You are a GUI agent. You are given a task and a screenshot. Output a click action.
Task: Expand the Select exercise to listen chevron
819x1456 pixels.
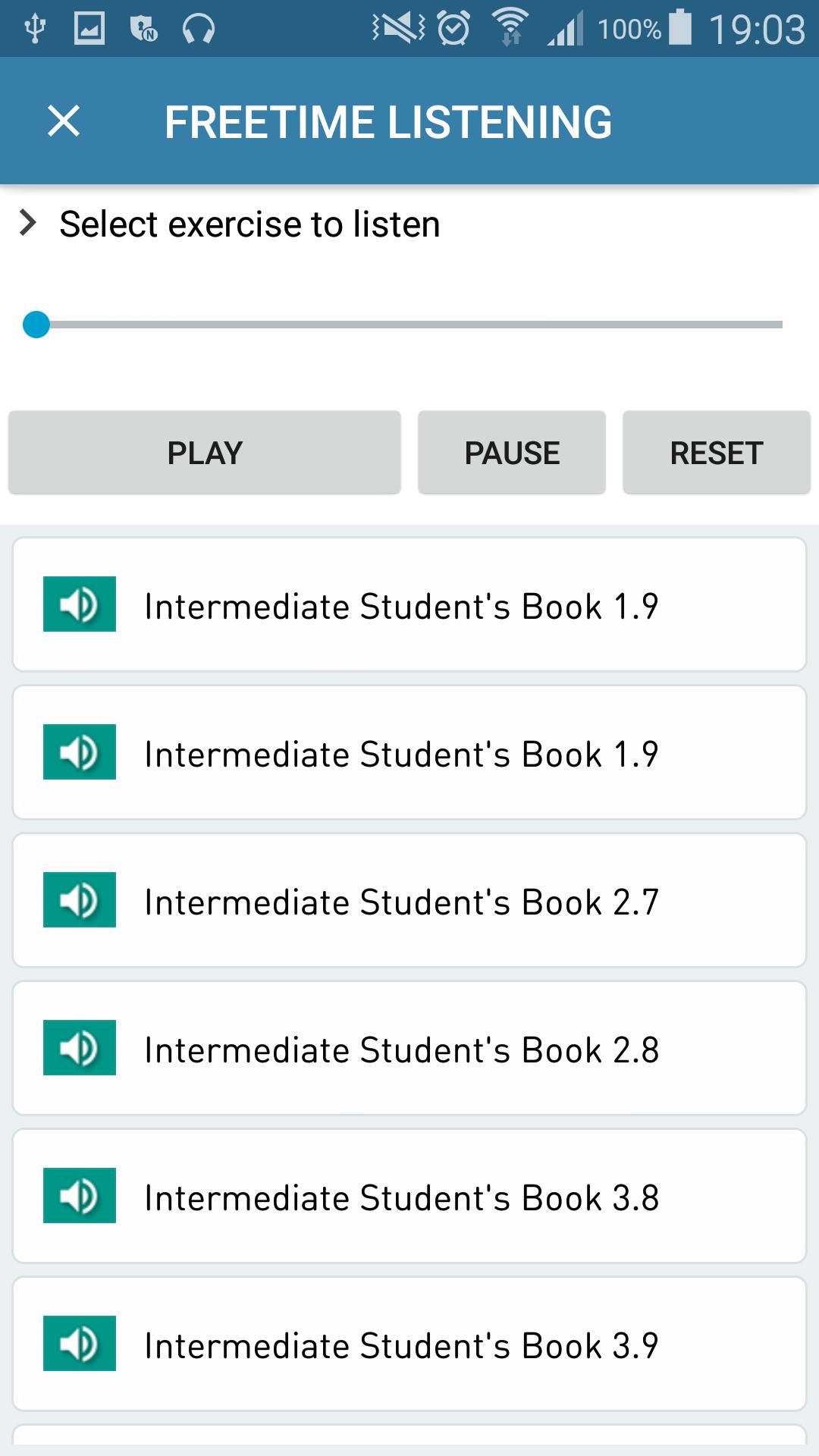point(28,223)
